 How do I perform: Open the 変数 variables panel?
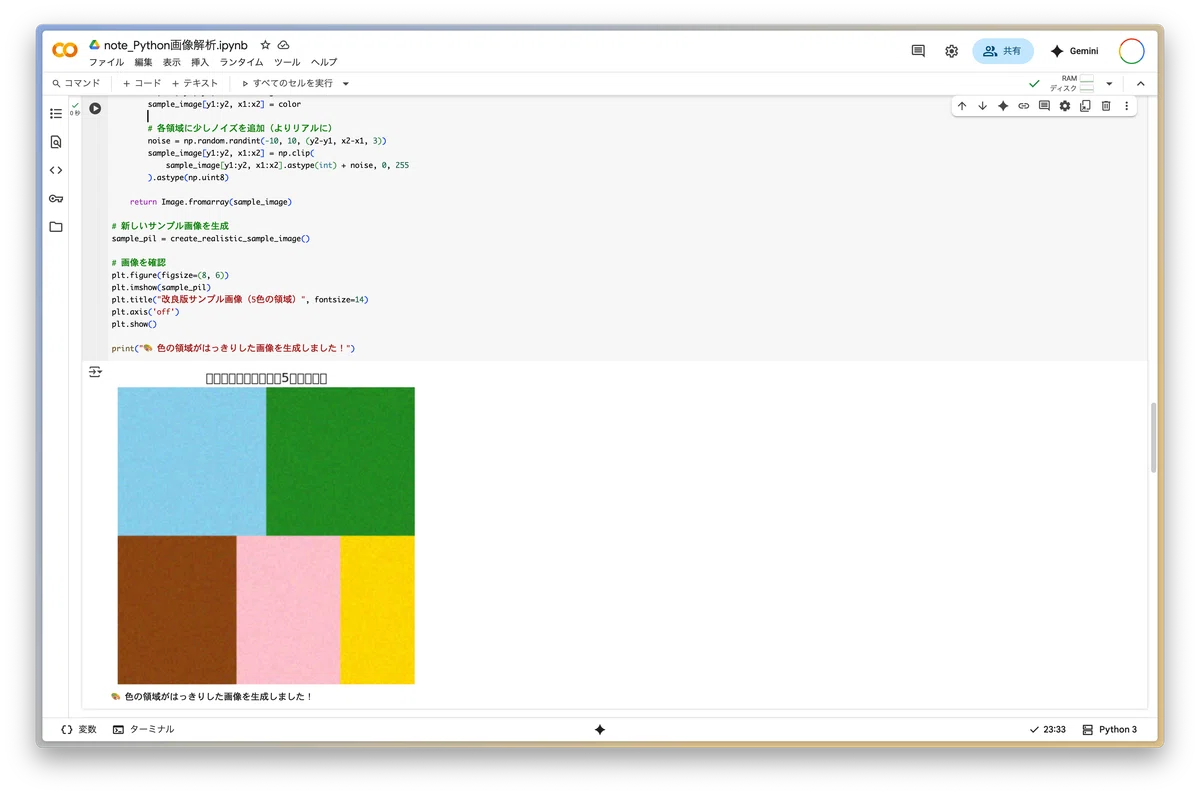coord(79,730)
